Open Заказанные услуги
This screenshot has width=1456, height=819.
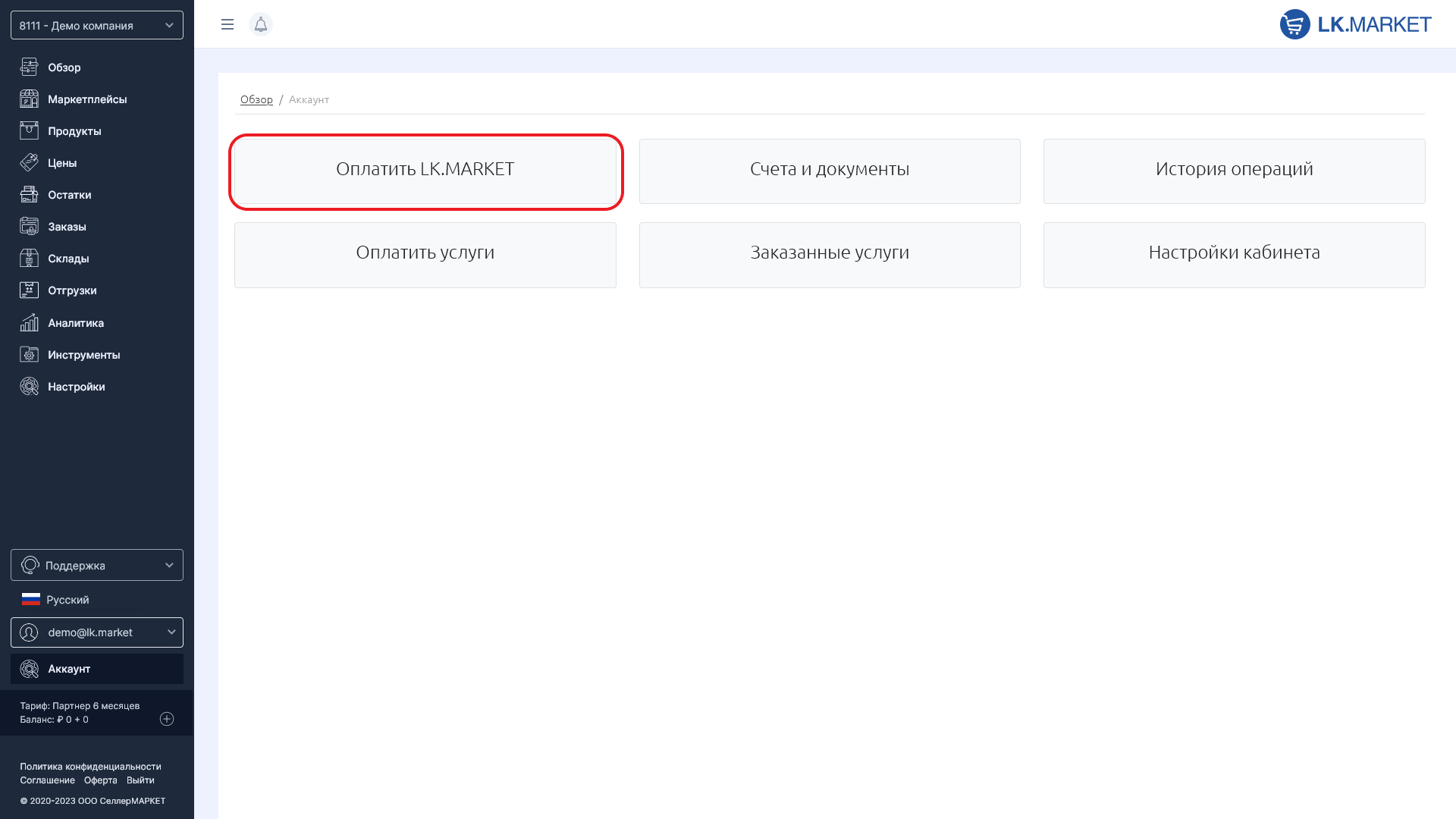point(830,255)
